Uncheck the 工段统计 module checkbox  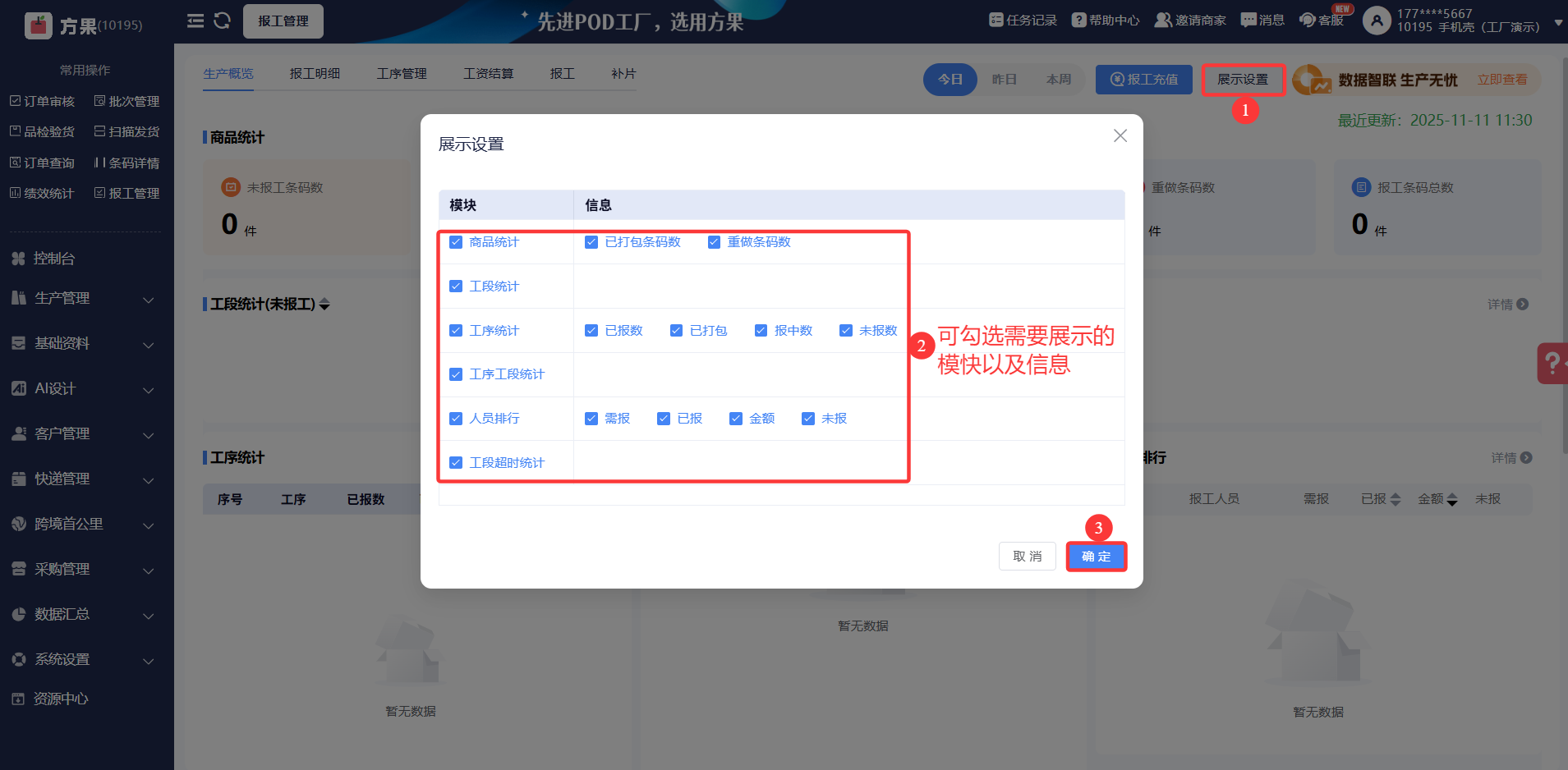[x=456, y=286]
